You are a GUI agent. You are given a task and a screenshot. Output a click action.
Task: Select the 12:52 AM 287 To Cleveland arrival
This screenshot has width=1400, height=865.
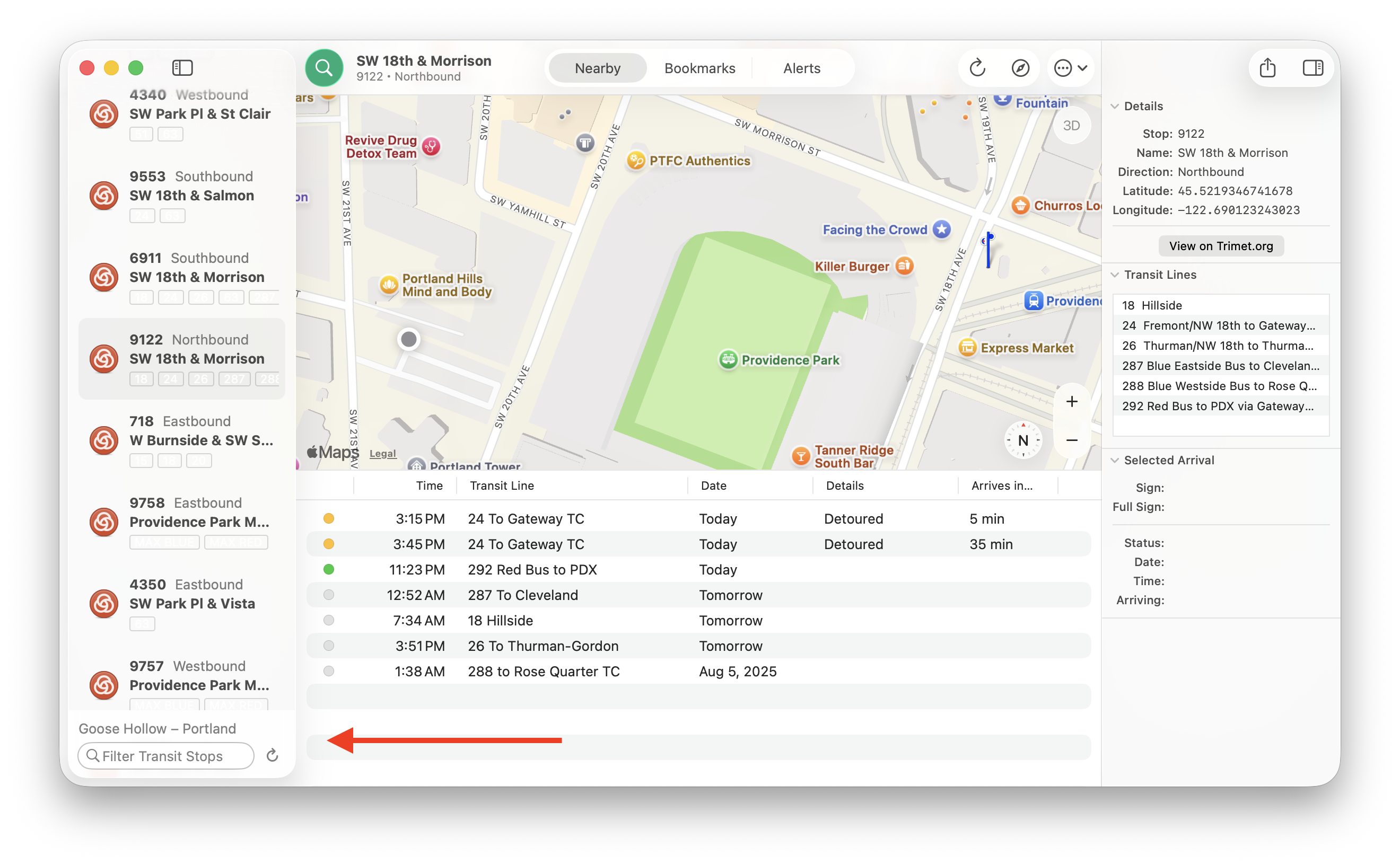point(698,595)
